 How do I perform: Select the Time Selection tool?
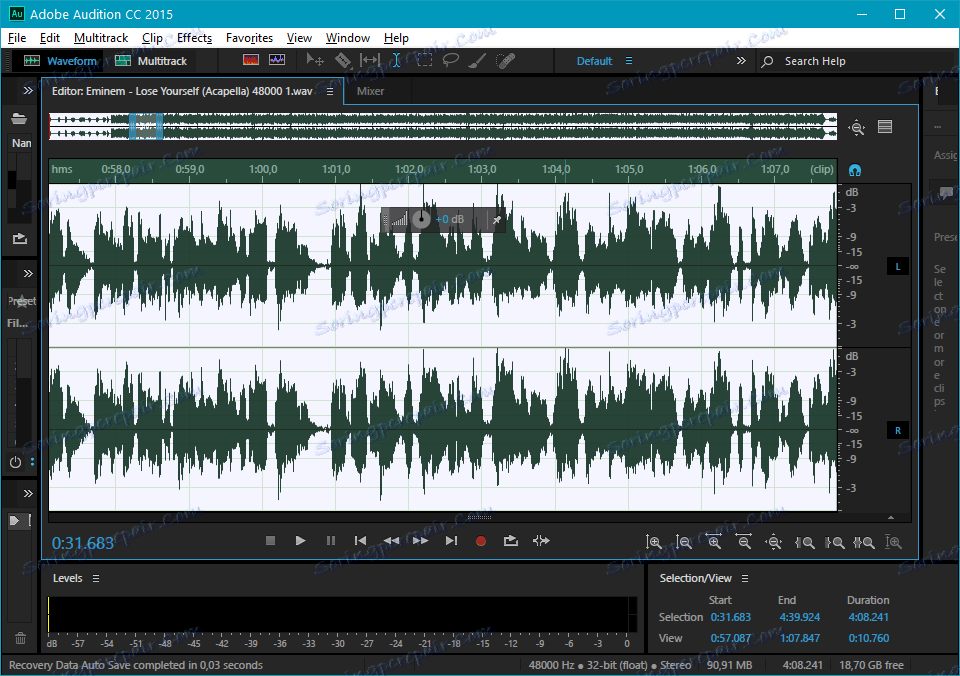point(396,61)
